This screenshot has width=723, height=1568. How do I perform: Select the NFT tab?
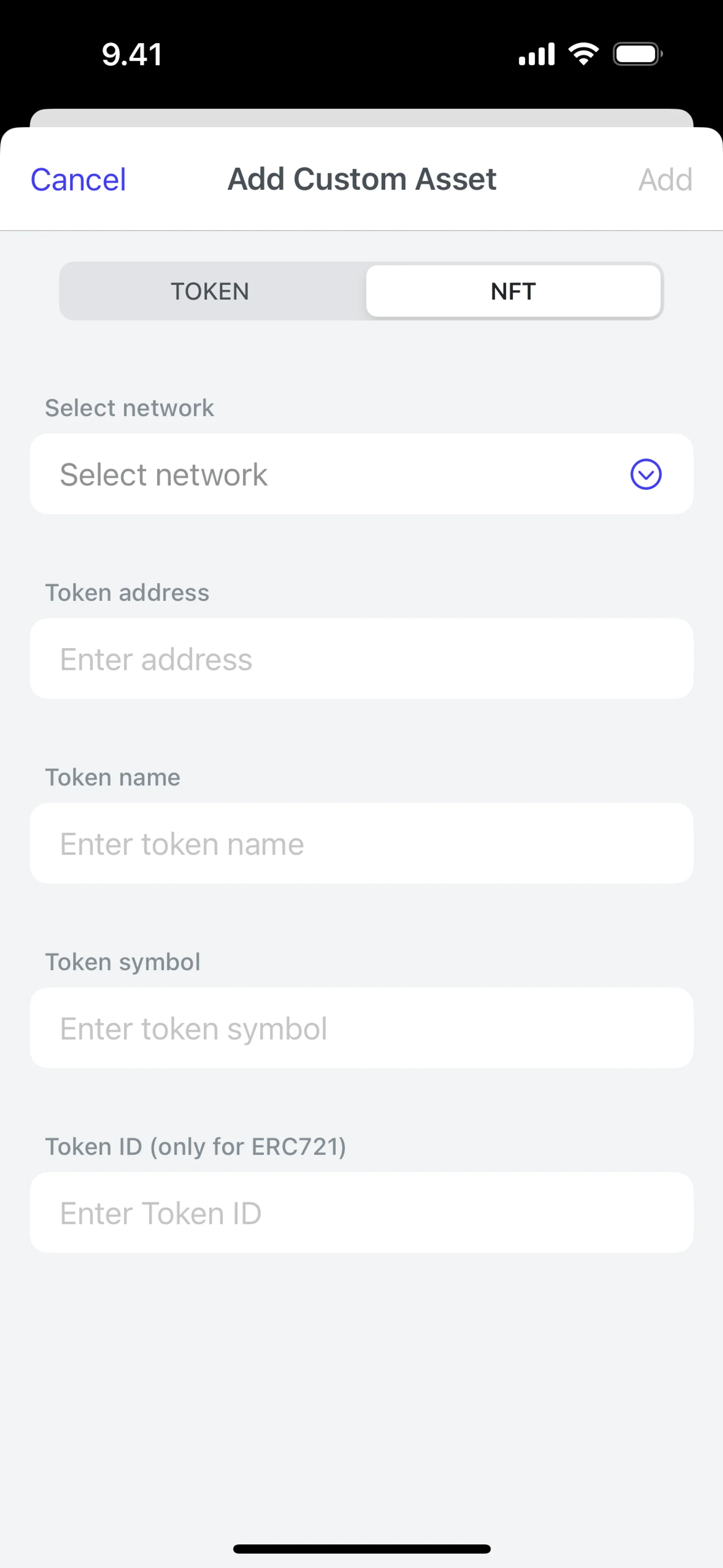[513, 292]
